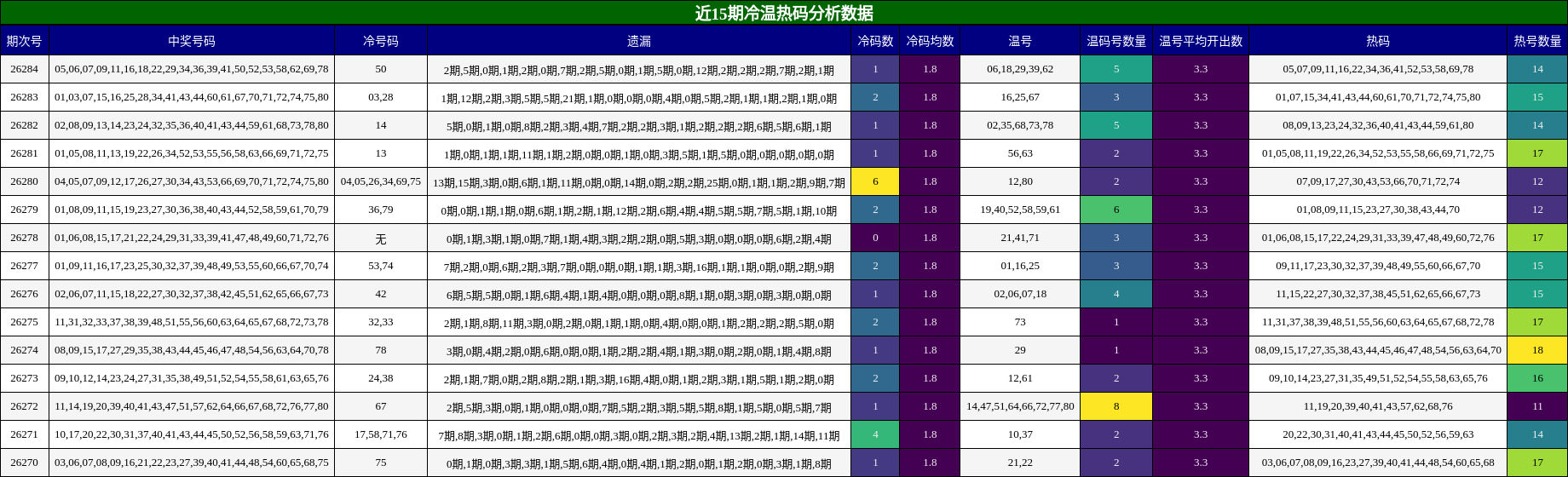The height and width of the screenshot is (477, 1568).
Task: Select period number 26276
Action: (x=24, y=294)
